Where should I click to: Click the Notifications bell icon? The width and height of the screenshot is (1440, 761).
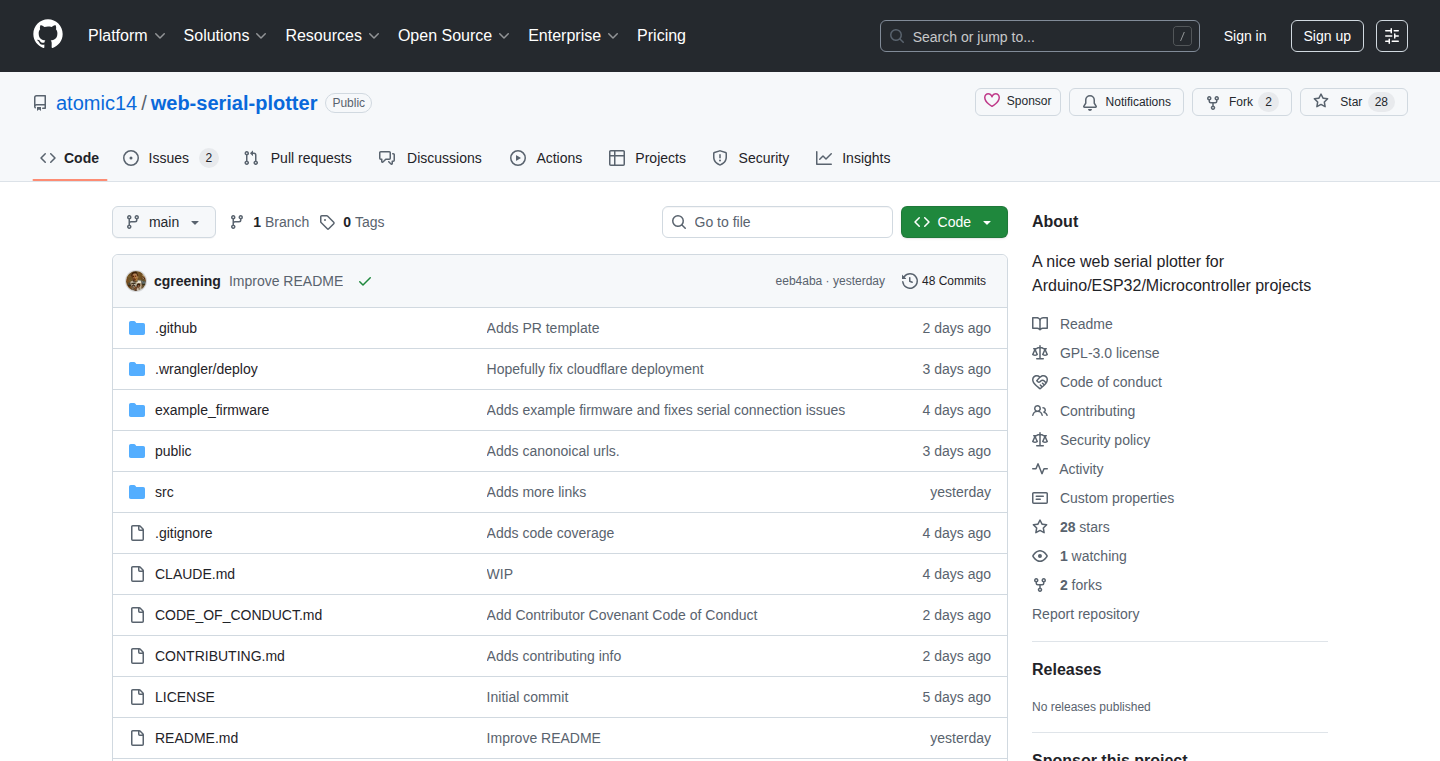(1090, 102)
